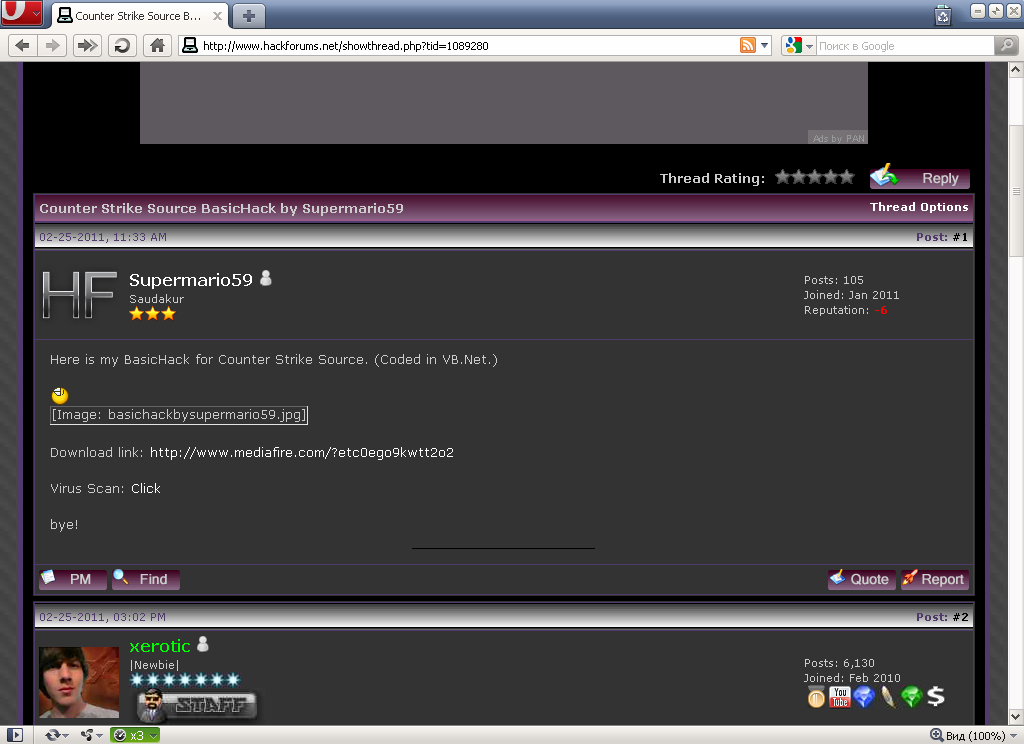Go to the home page
Image resolution: width=1024 pixels, height=744 pixels.
[x=157, y=46]
